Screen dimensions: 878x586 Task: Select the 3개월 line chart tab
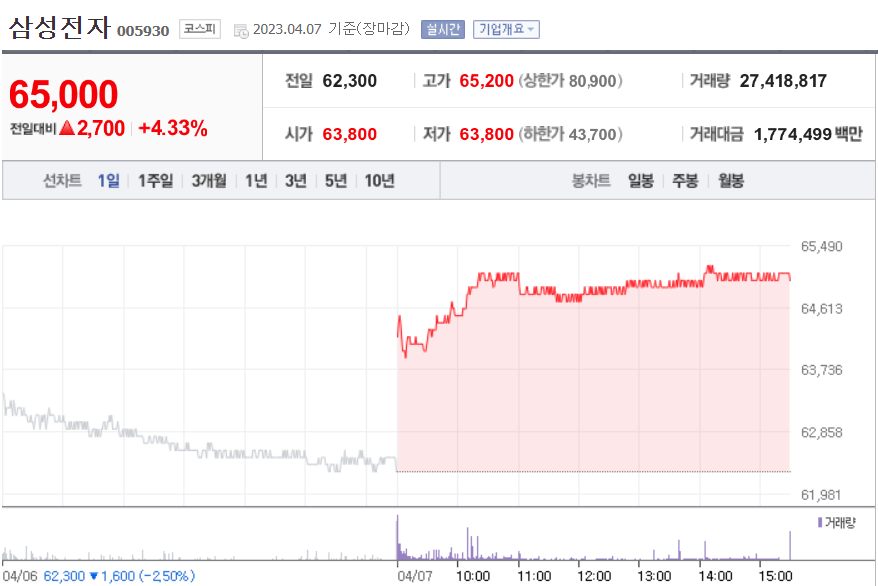(209, 180)
